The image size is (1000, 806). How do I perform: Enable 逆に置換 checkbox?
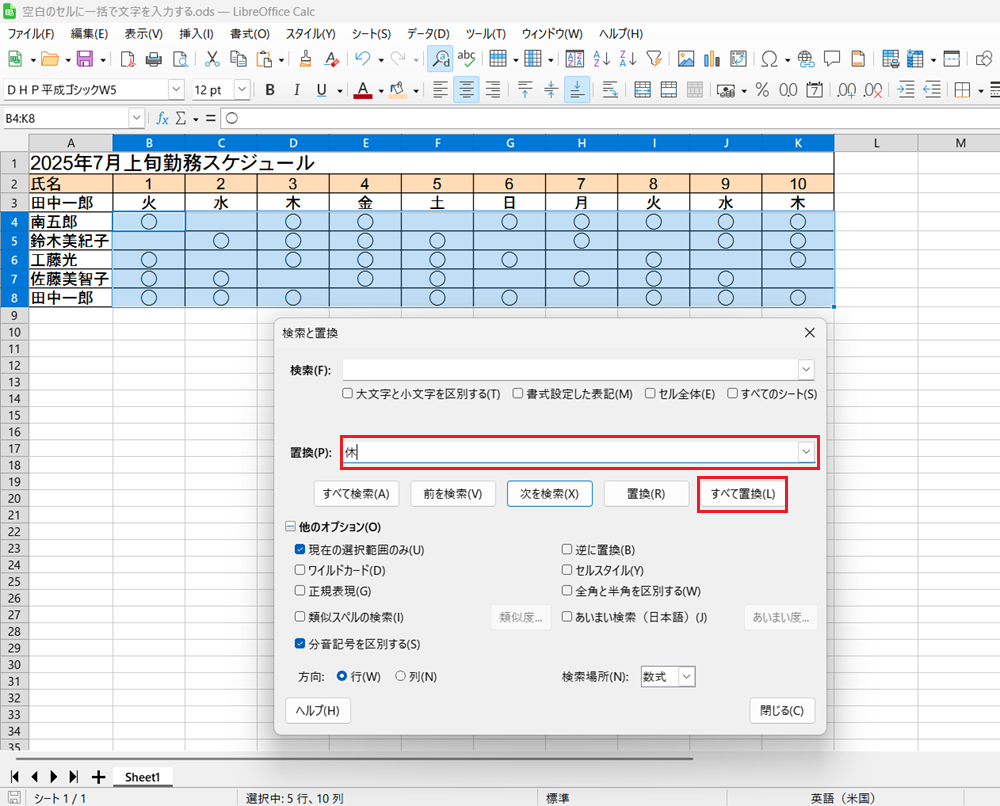[566, 549]
